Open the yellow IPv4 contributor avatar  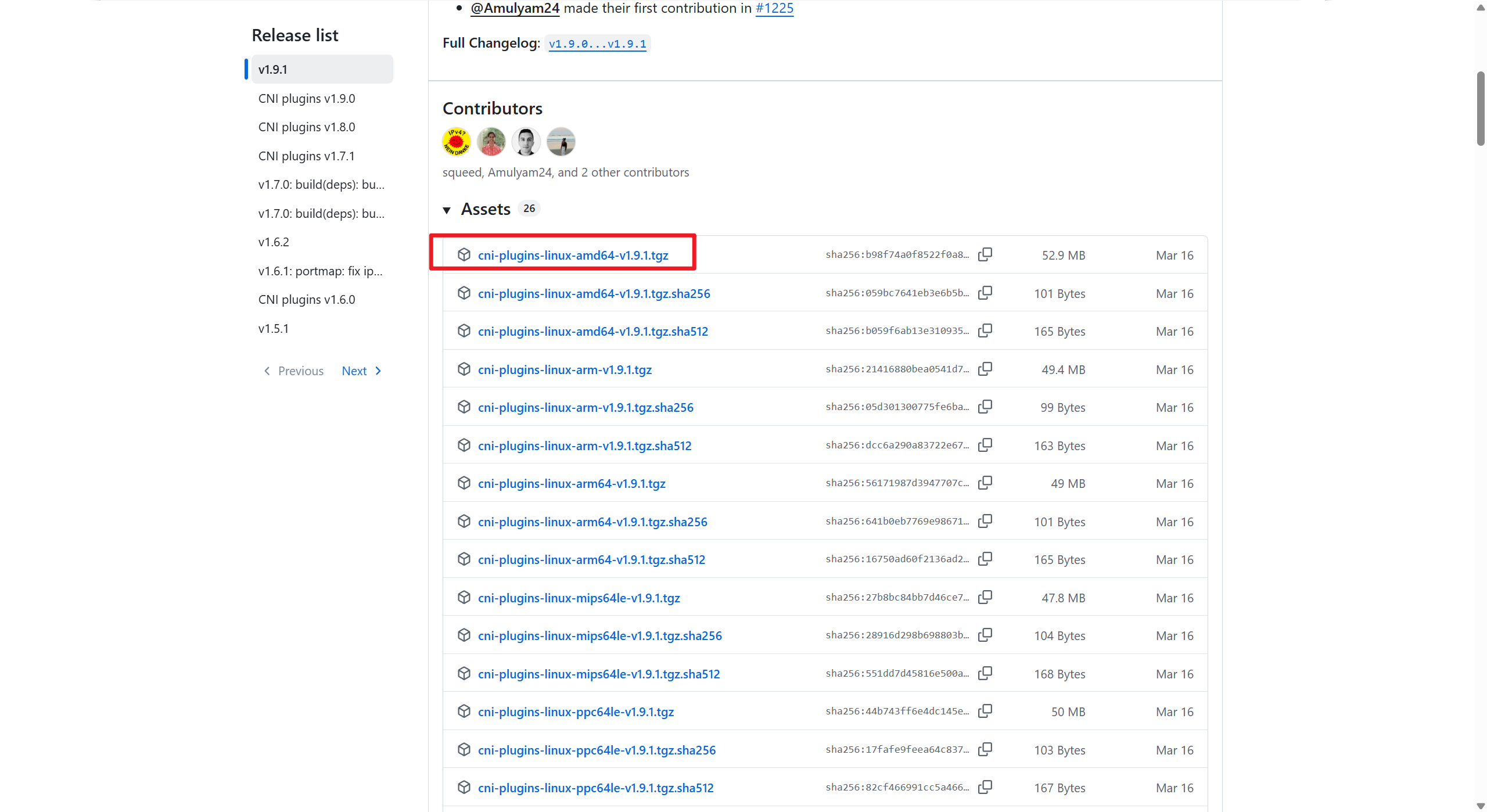pos(457,142)
